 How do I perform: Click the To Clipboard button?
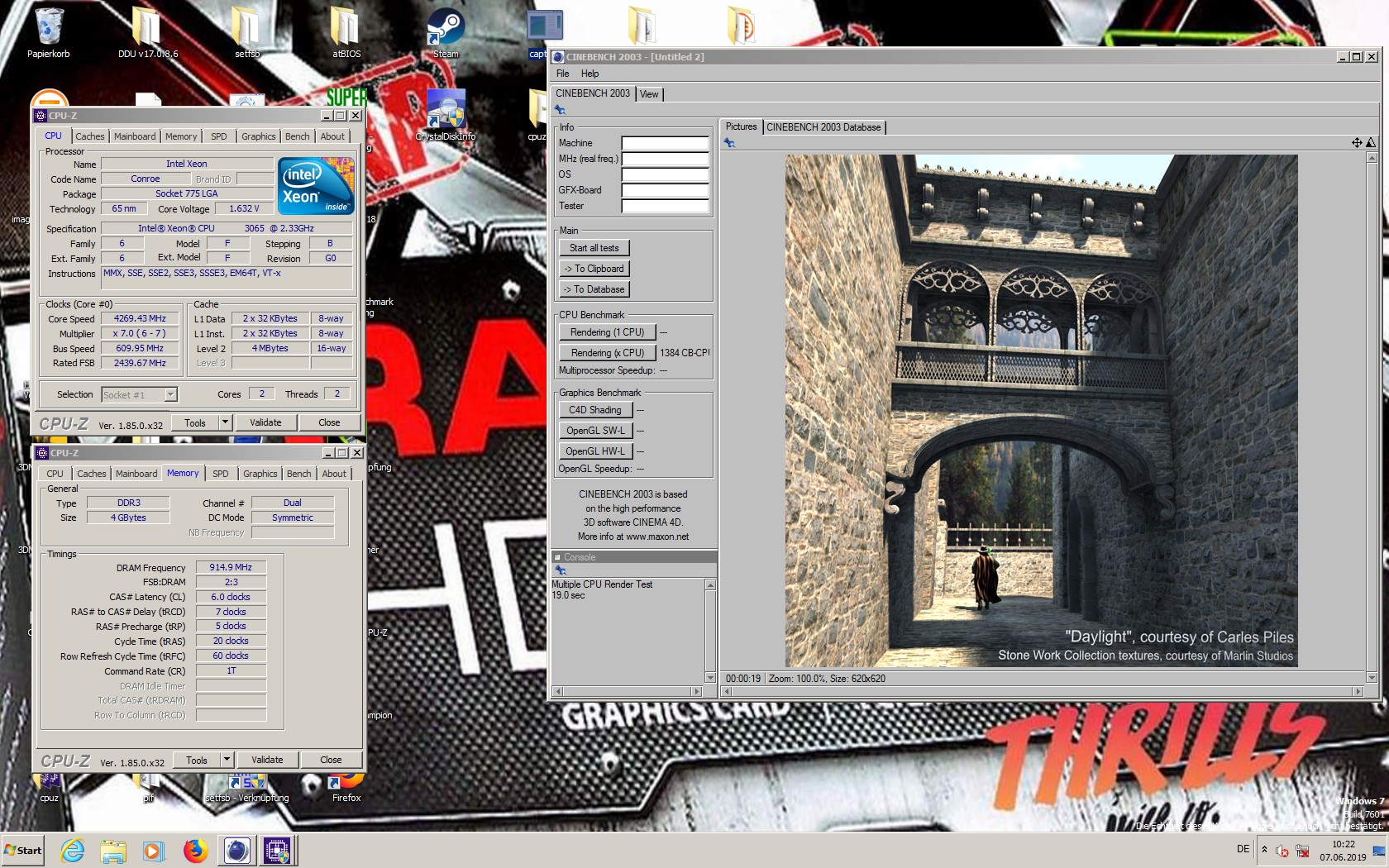(x=594, y=269)
